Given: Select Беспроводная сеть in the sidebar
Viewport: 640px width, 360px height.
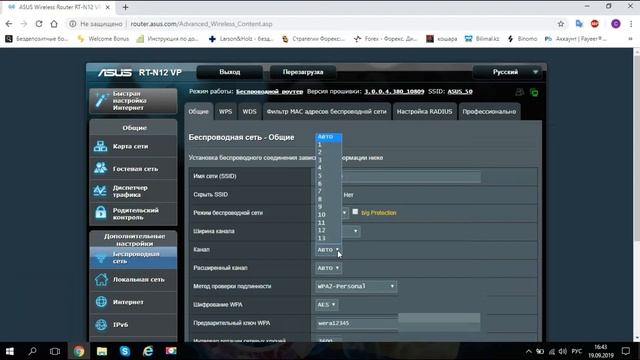Looking at the screenshot, I should tap(133, 257).
